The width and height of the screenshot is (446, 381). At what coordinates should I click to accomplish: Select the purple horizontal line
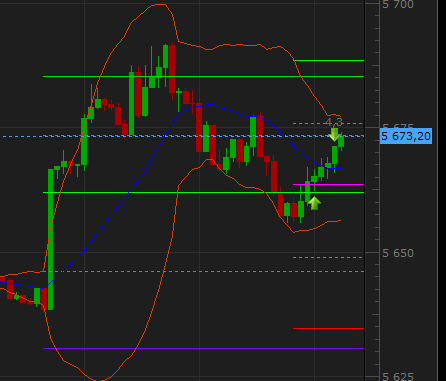[x=203, y=349]
